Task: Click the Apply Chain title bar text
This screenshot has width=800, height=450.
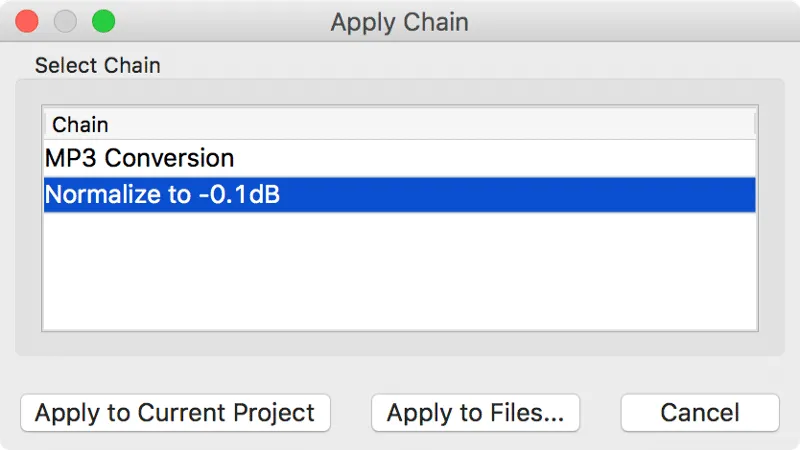Action: tap(399, 21)
